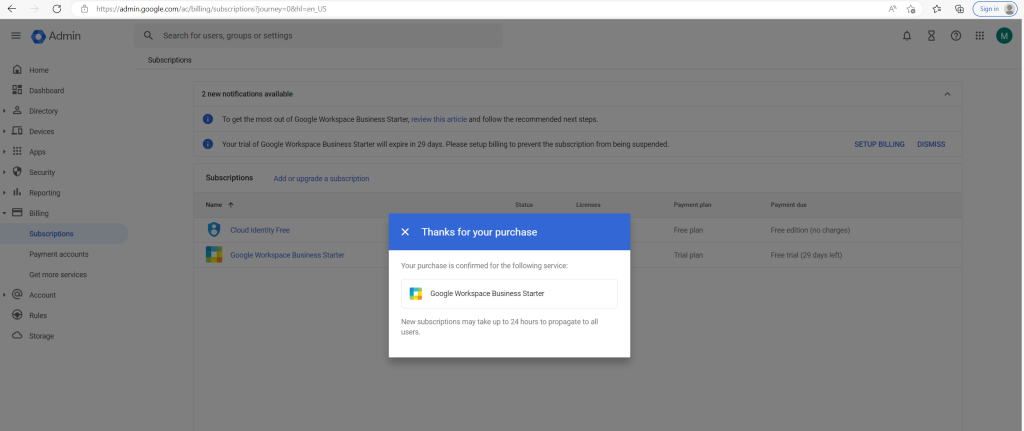Click the Payment due column header
The image size is (1024, 431).
click(x=788, y=205)
